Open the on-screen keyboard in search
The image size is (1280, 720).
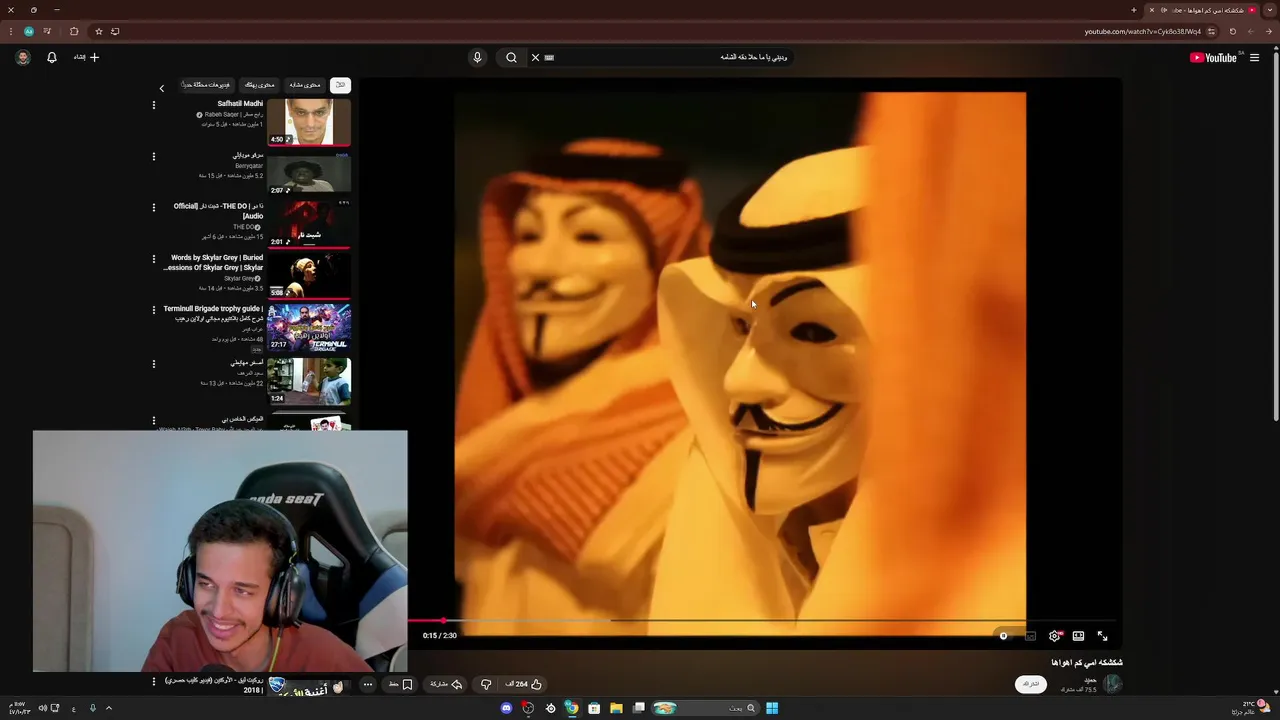coord(549,57)
